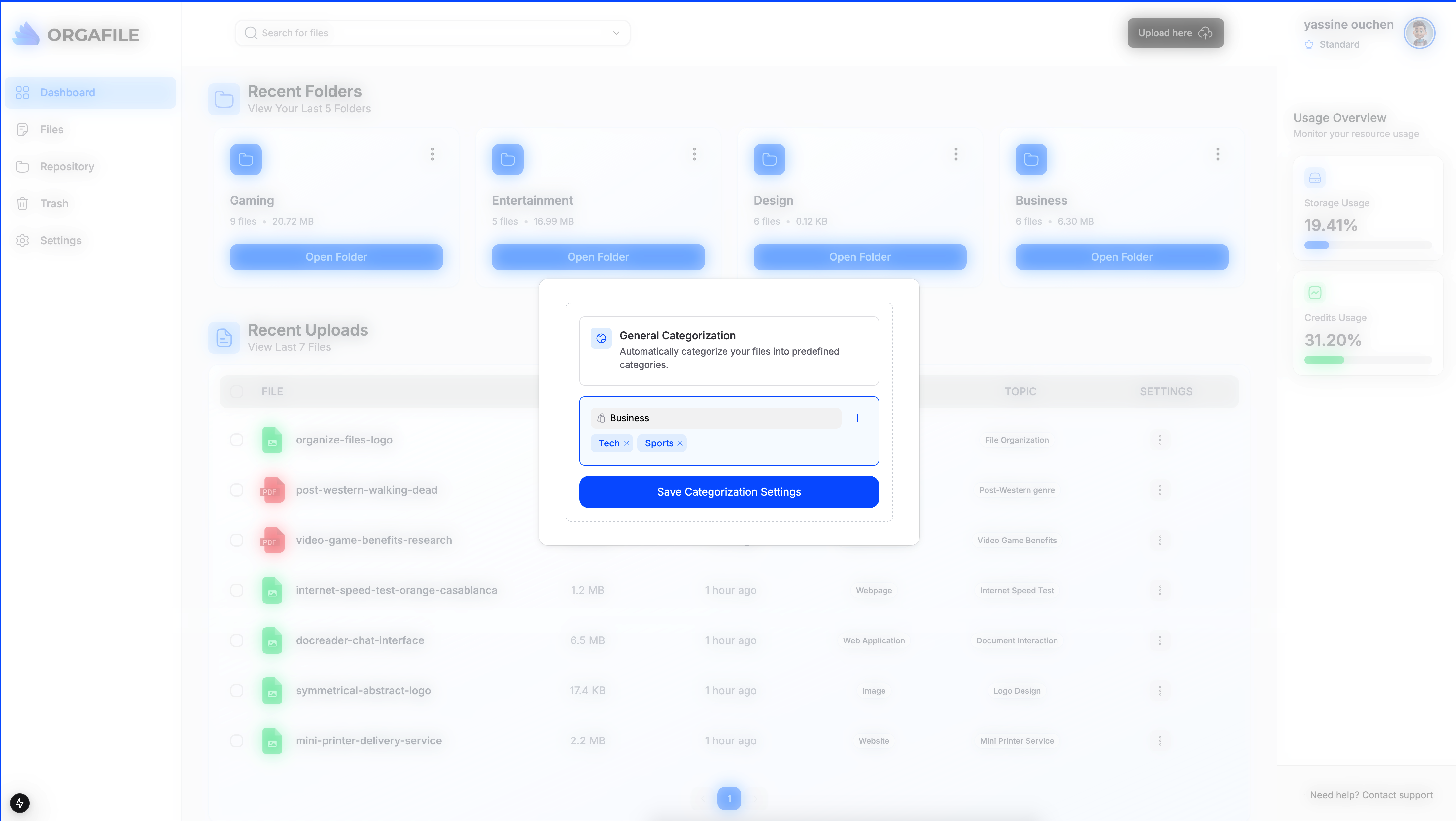The height and width of the screenshot is (821, 1456).
Task: Click the plus icon to add category
Action: click(857, 418)
